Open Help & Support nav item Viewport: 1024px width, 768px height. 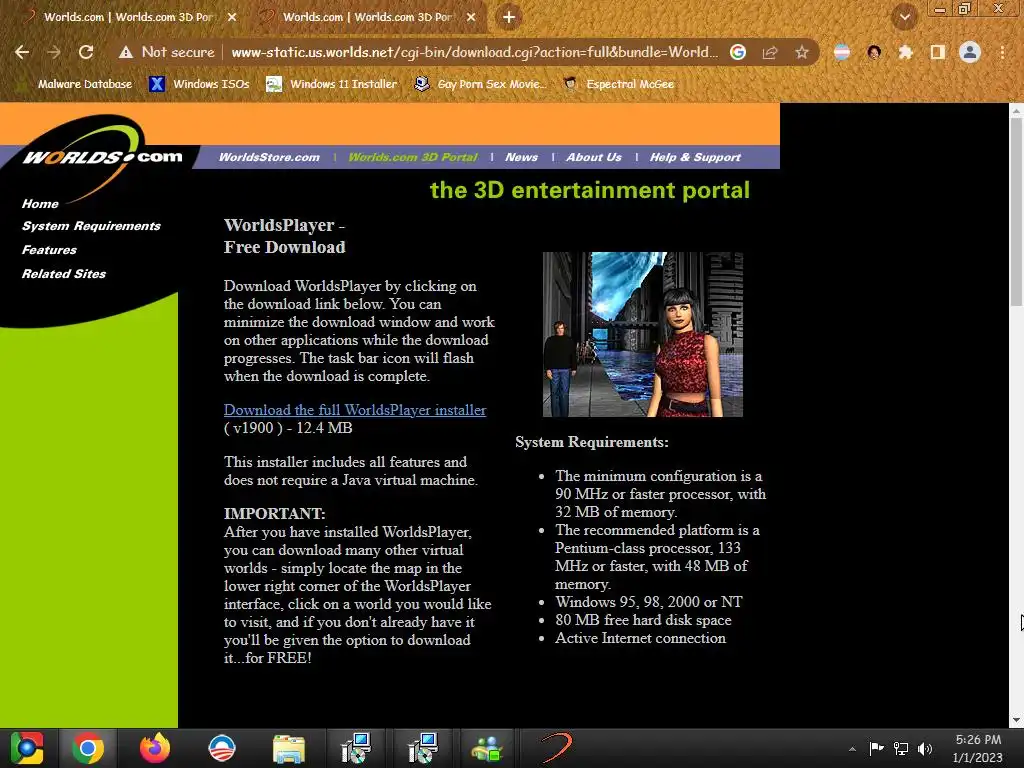pos(695,157)
